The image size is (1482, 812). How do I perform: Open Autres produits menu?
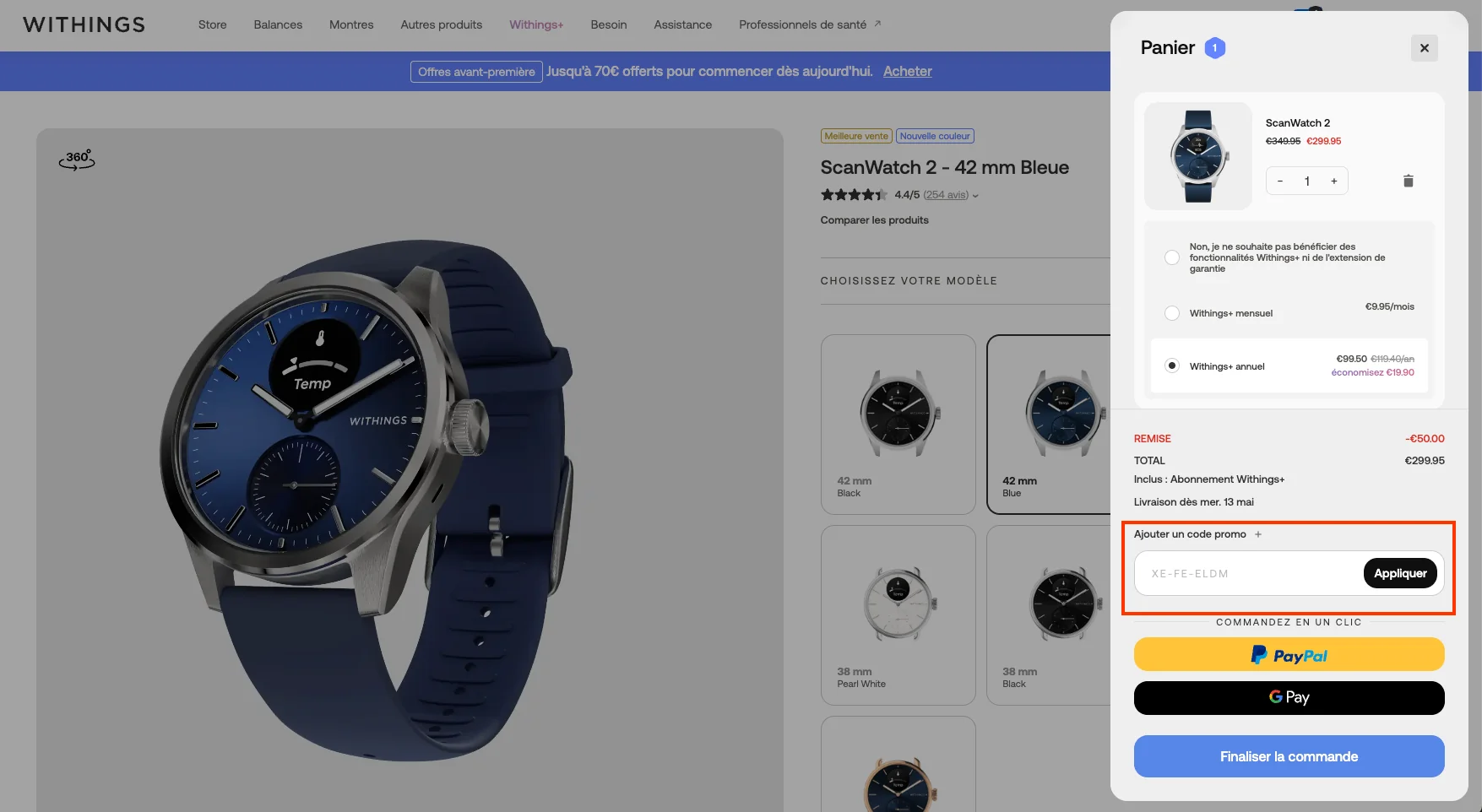(442, 24)
